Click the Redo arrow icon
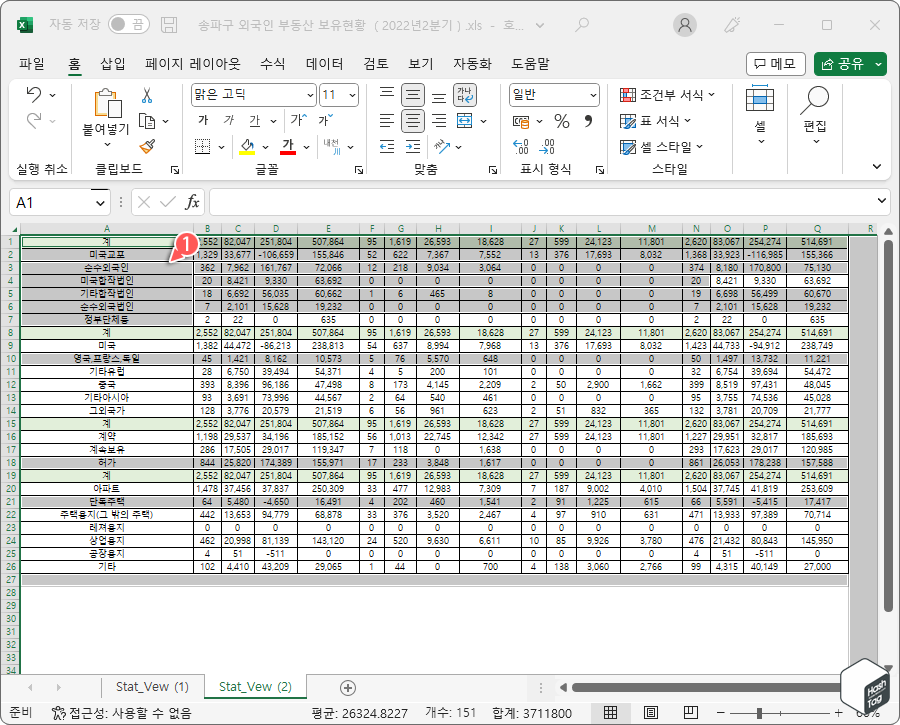This screenshot has height=725, width=900. [34, 121]
